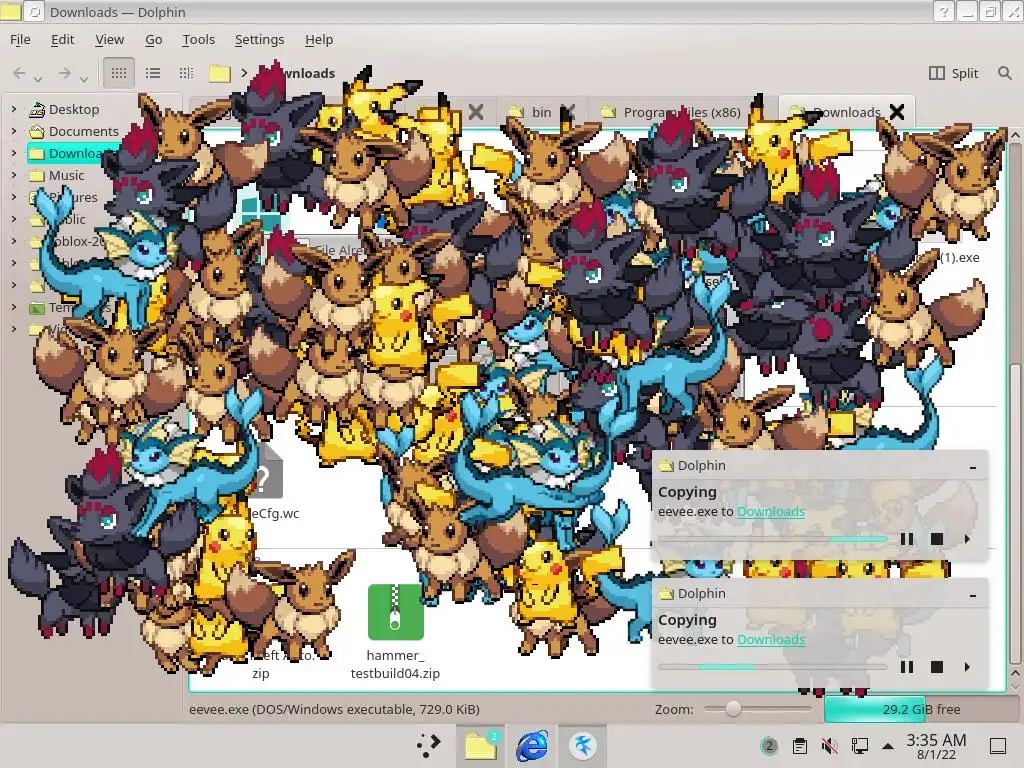Launch the Internet Explorer taskbar icon
1024x768 pixels.
click(x=532, y=745)
